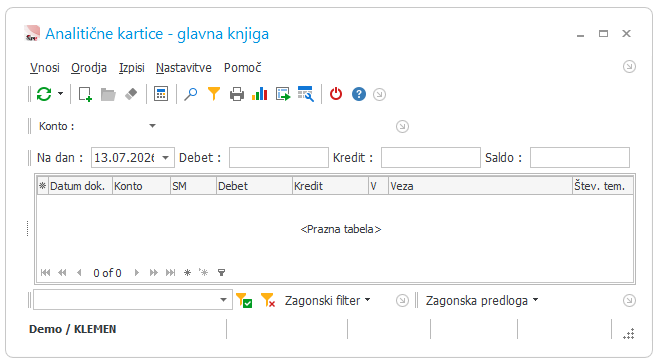The width and height of the screenshot is (655, 360).
Task: Go to the previous record
Action: pos(79,273)
